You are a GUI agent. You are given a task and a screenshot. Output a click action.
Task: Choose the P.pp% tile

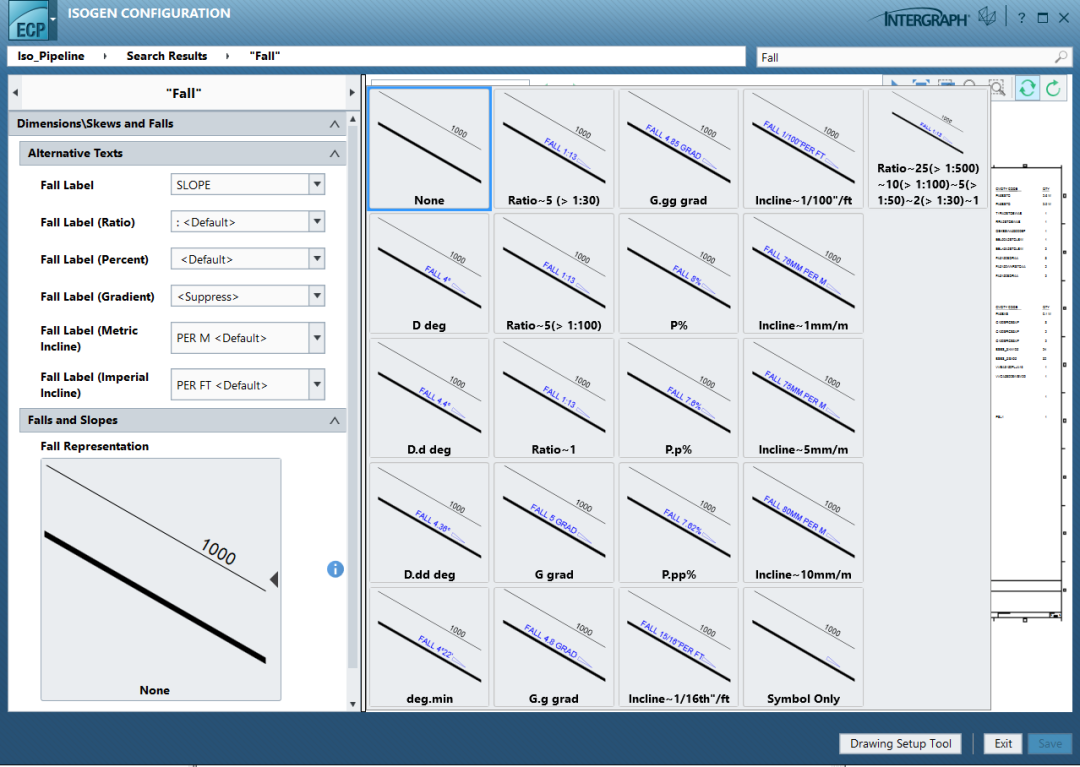coord(678,523)
